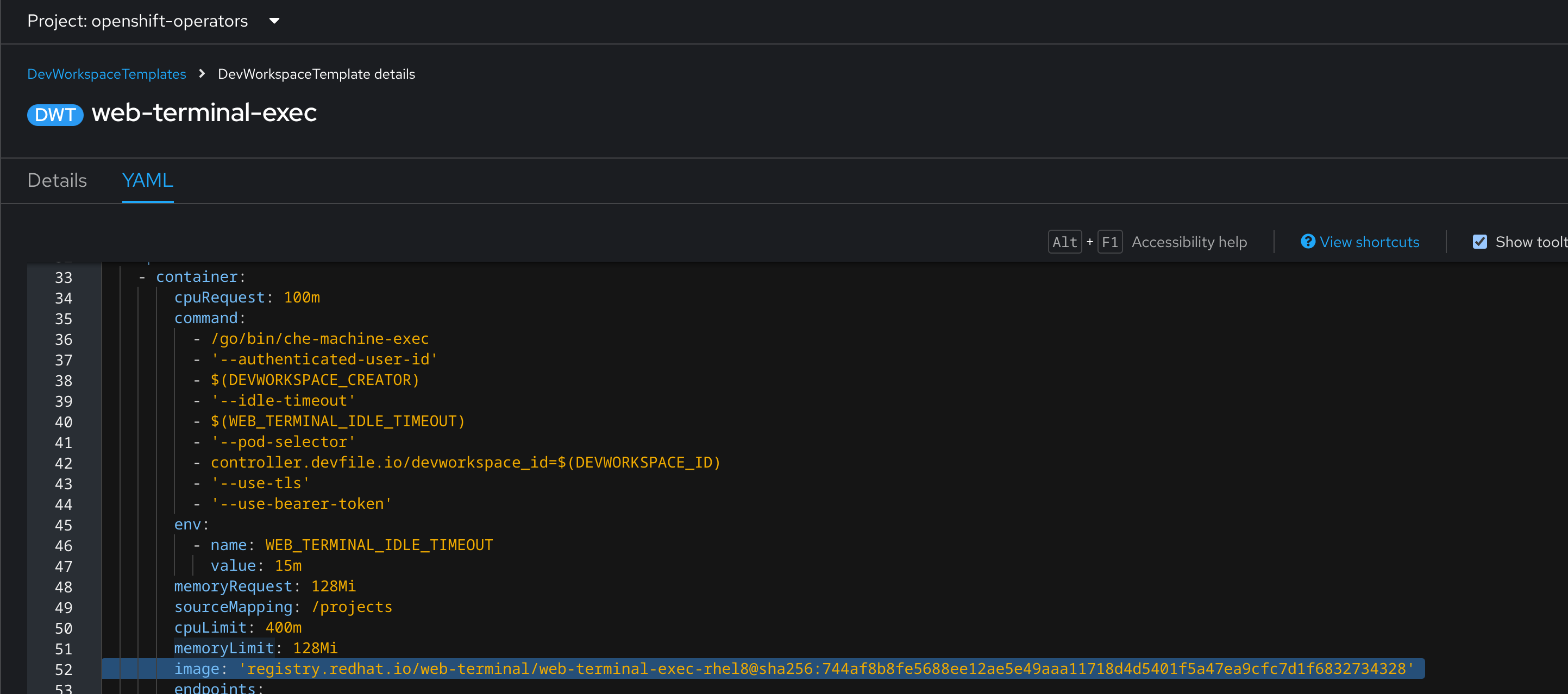Click the Accessibility help text
Image resolution: width=1568 pixels, height=694 pixels.
(x=1189, y=242)
